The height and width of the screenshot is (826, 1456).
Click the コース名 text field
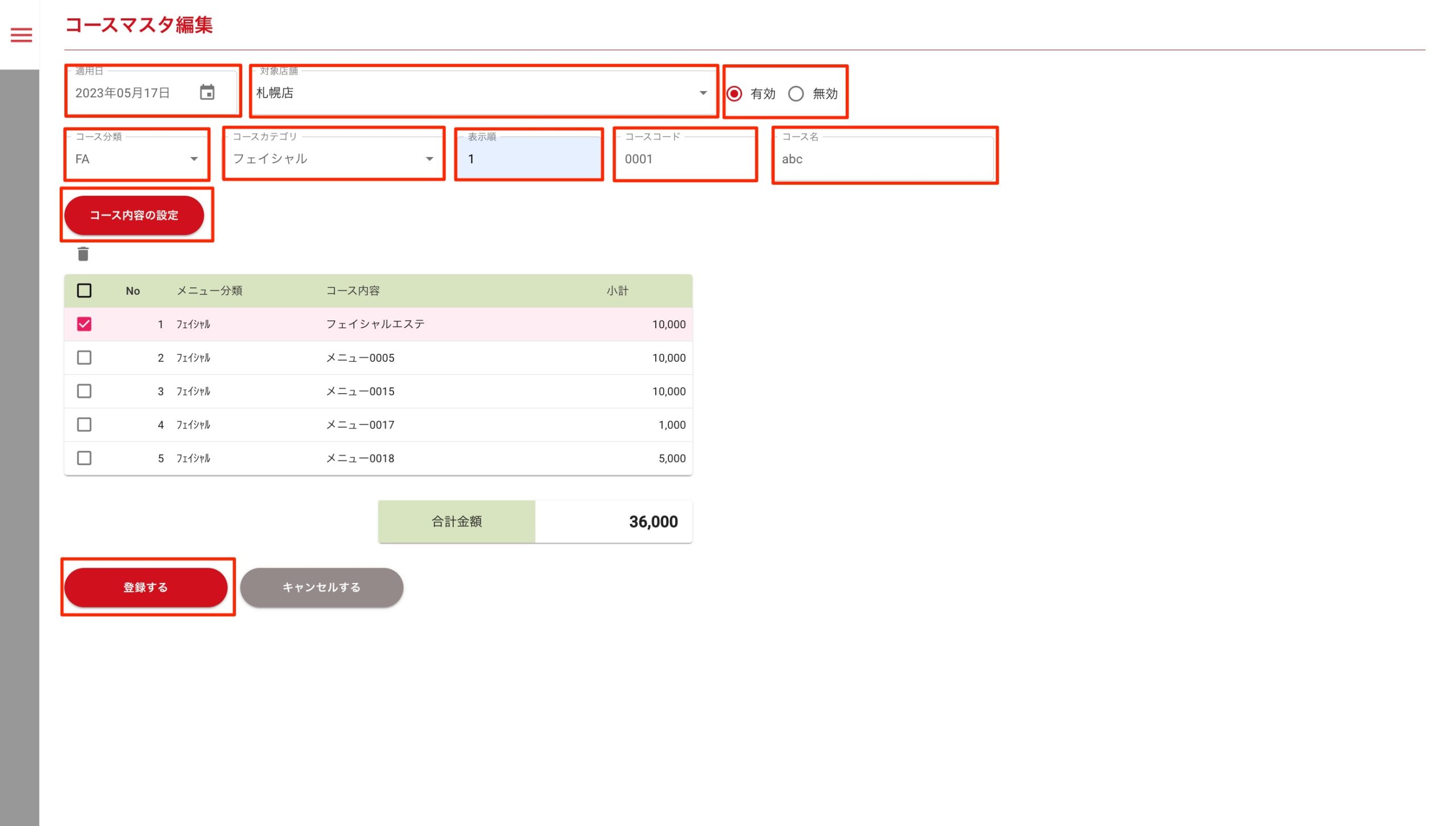pyautogui.click(x=884, y=159)
